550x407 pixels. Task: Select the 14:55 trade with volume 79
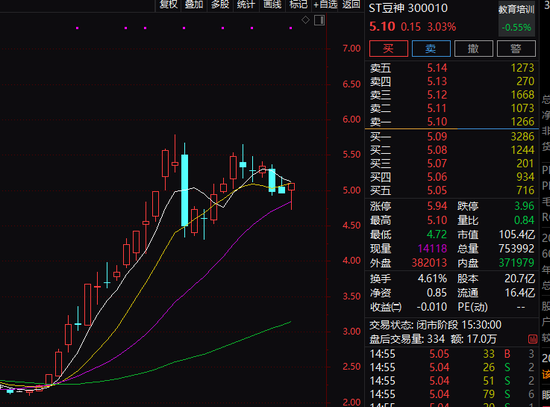pos(452,394)
